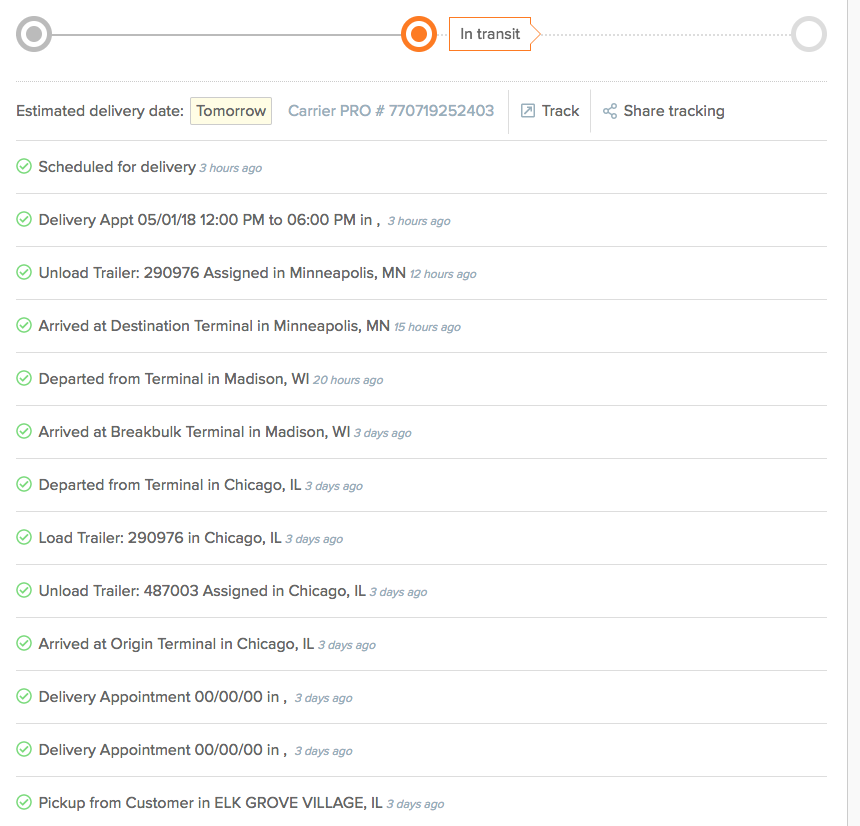Select the grey starting-point marker on the progress tracker

(x=34, y=34)
